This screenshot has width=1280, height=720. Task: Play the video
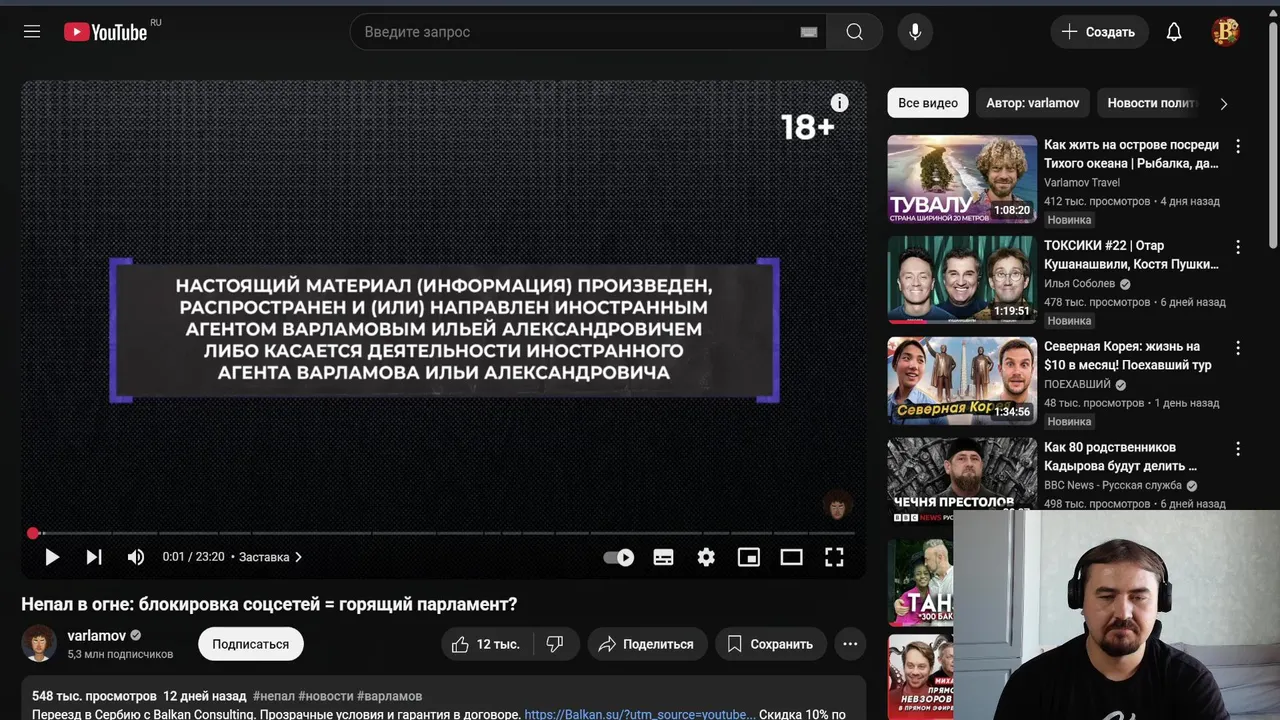52,557
